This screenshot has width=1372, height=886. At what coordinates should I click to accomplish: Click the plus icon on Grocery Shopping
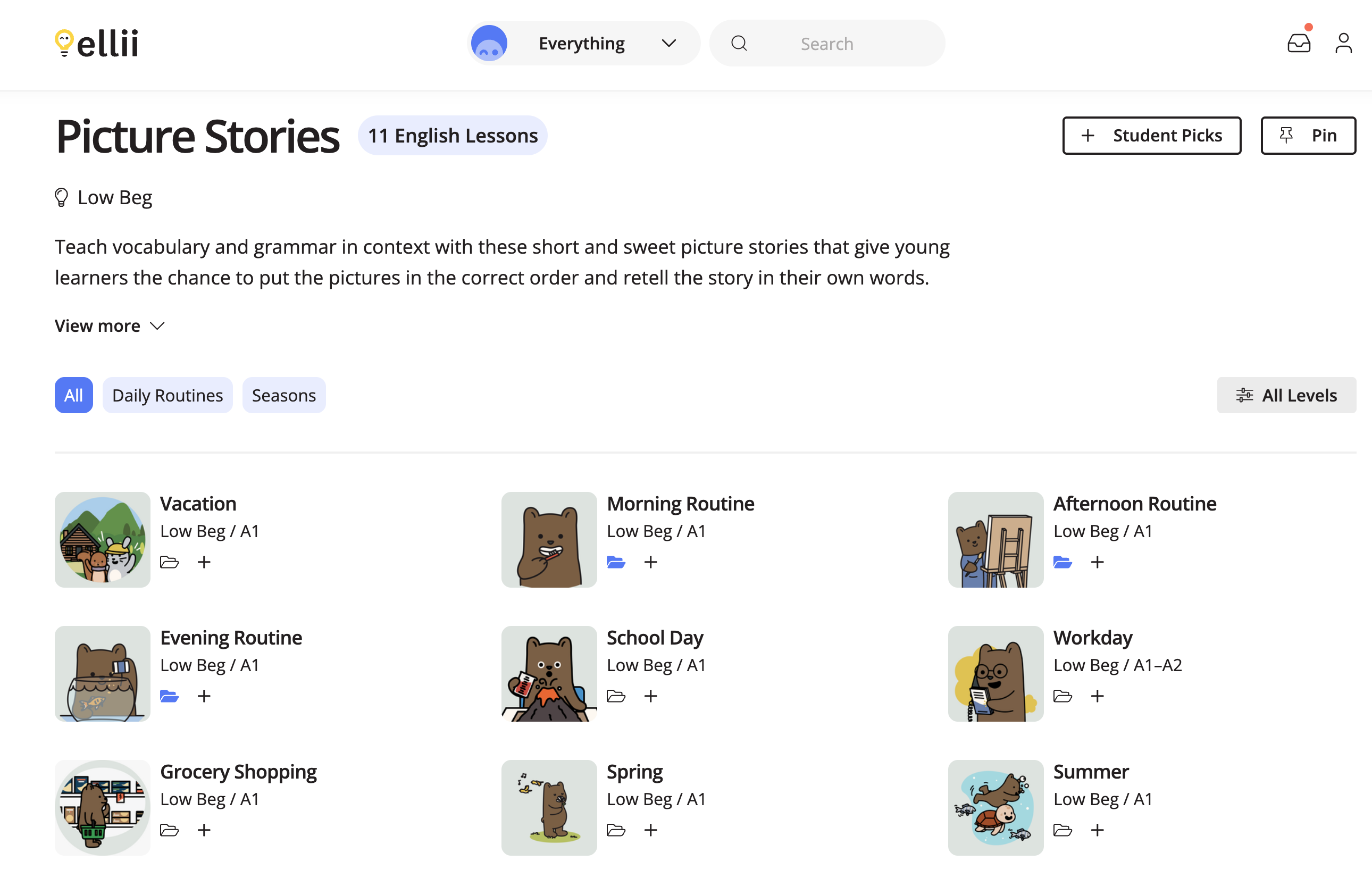[x=204, y=830]
